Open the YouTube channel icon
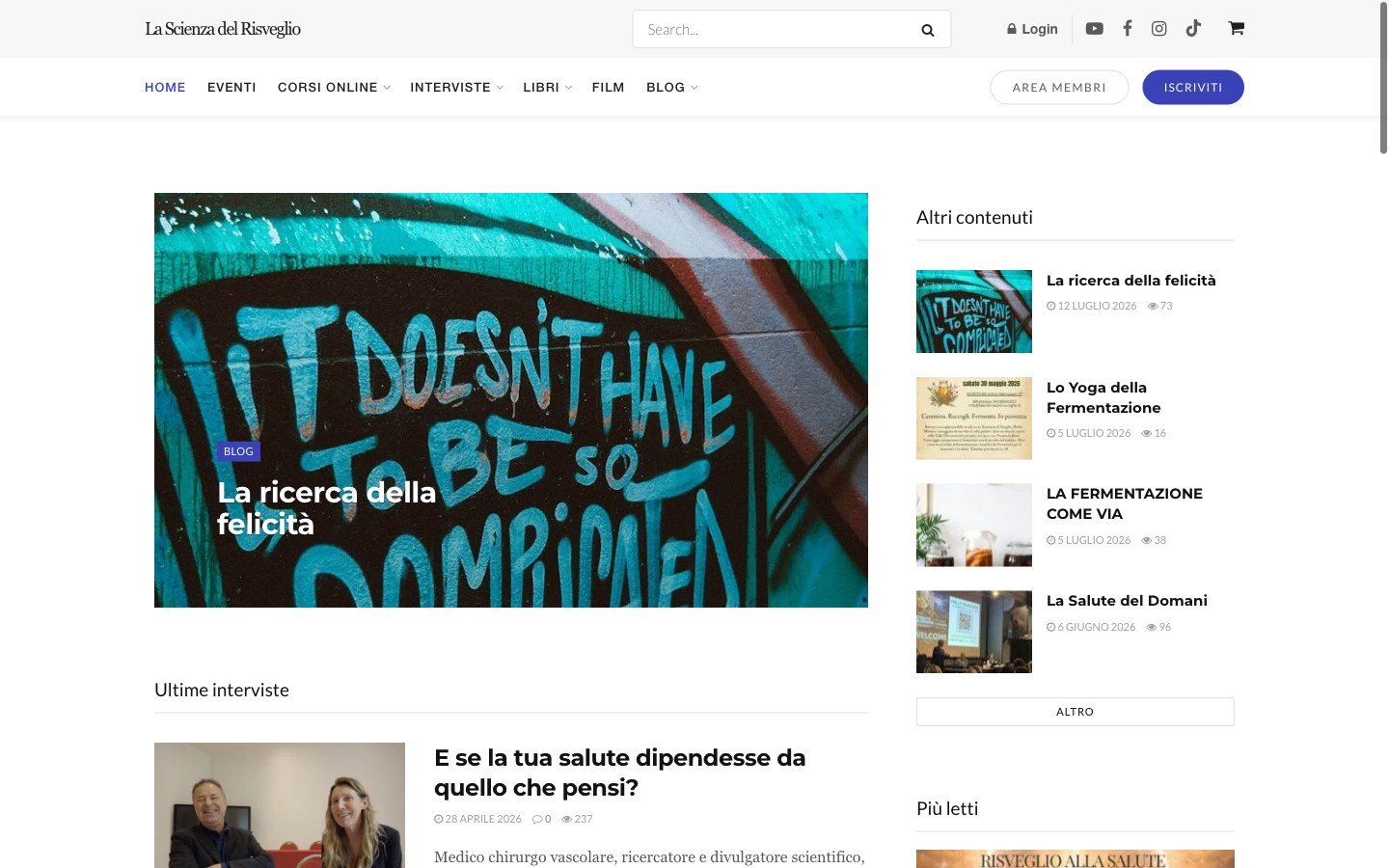 tap(1094, 29)
